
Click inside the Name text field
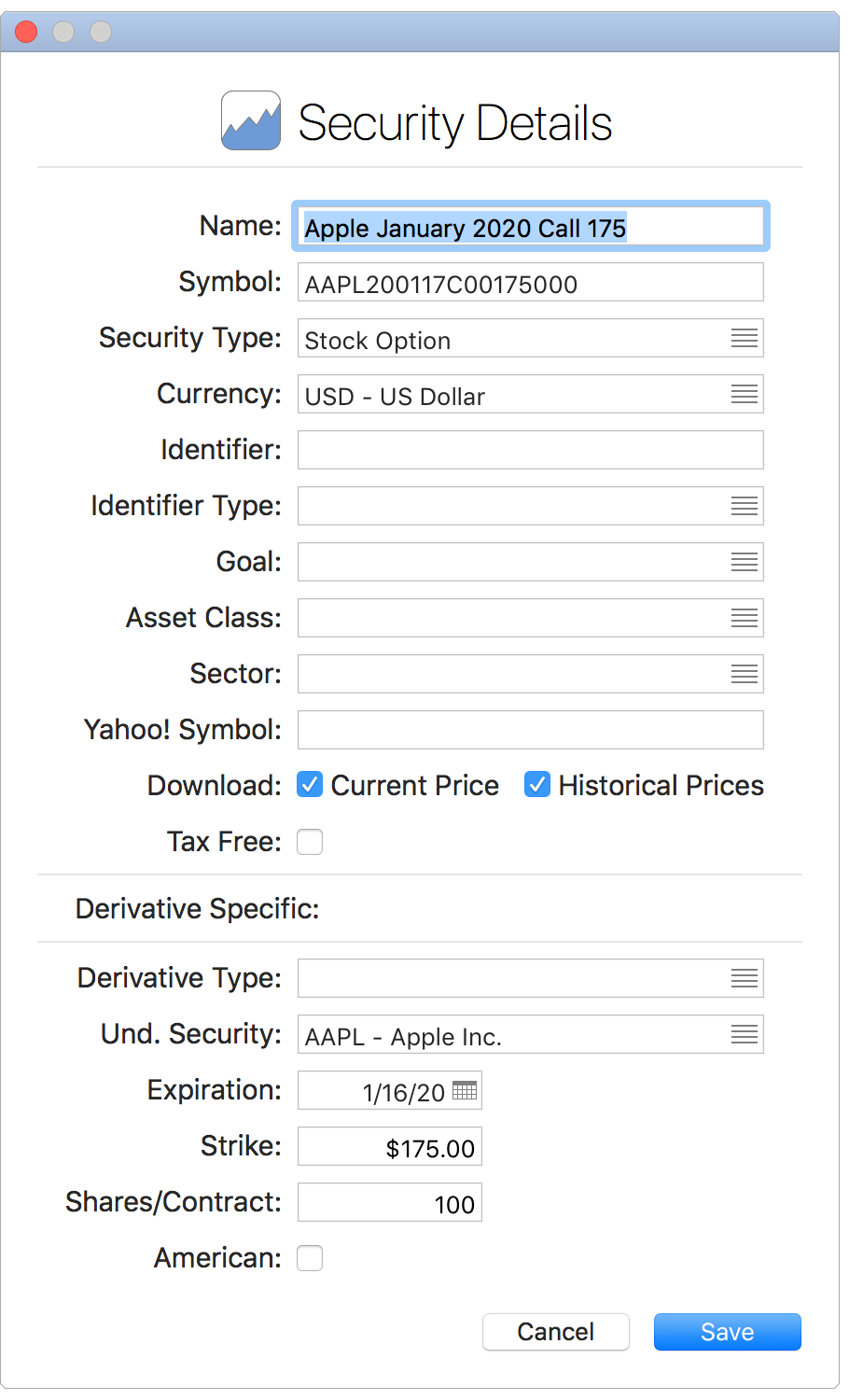[x=530, y=227]
